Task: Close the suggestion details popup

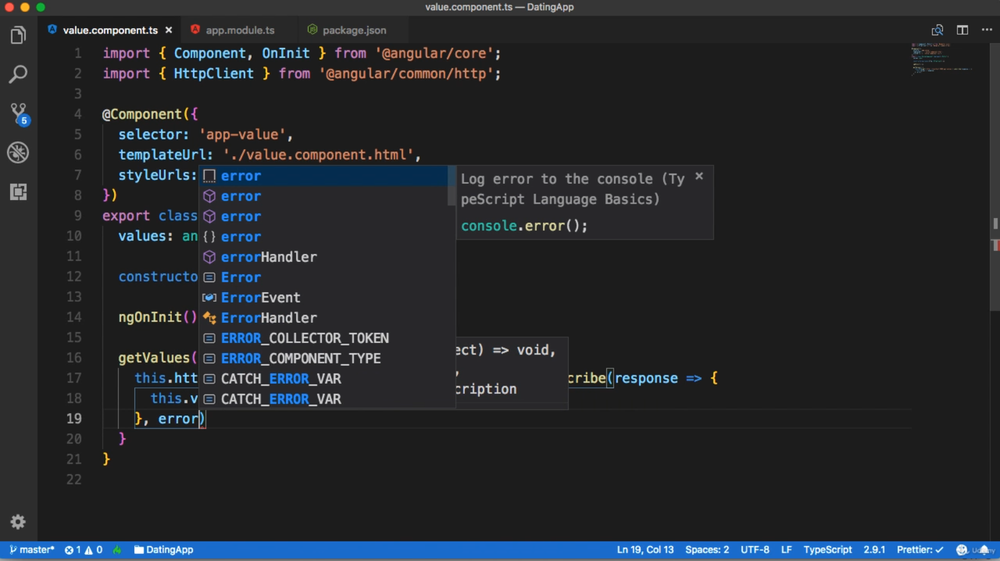Action: click(x=699, y=176)
